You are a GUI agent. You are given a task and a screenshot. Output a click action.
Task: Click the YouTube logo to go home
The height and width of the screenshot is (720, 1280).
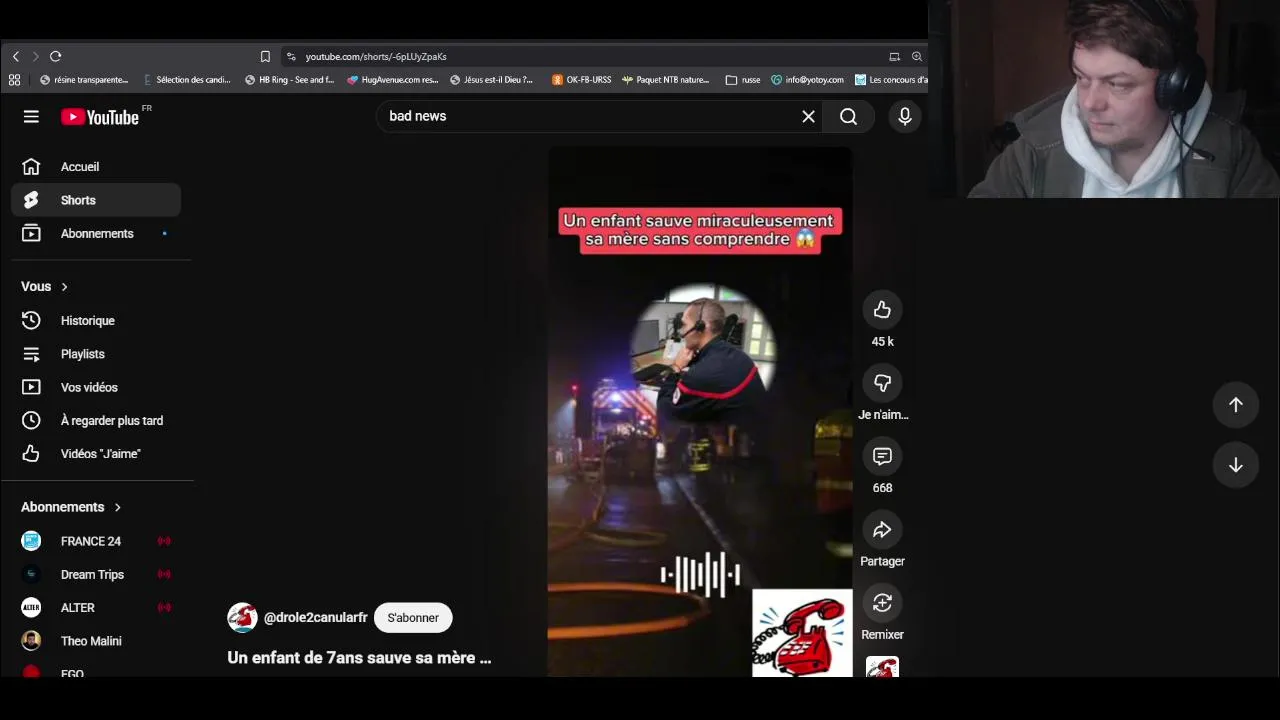(x=100, y=117)
